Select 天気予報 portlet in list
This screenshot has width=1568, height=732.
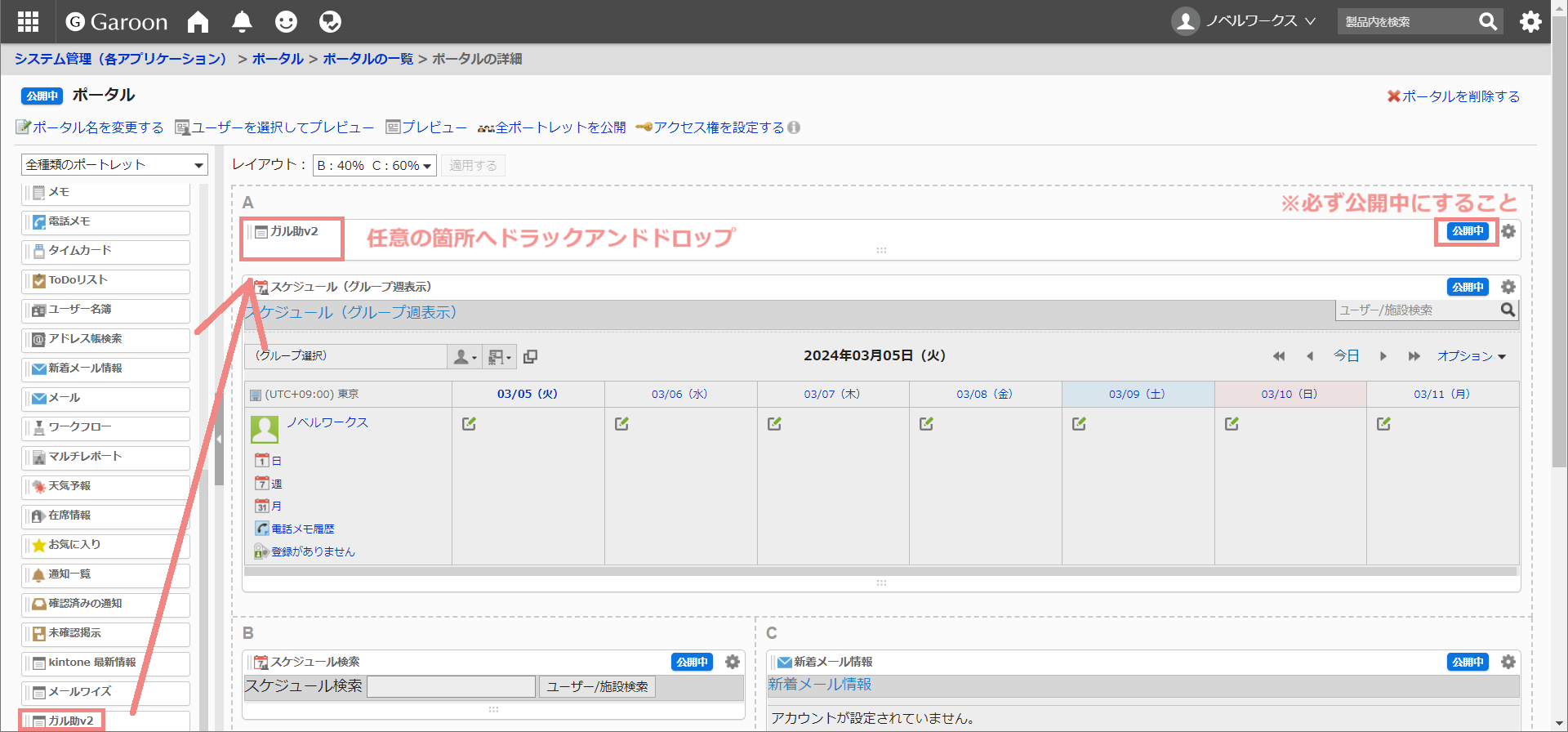point(106,487)
